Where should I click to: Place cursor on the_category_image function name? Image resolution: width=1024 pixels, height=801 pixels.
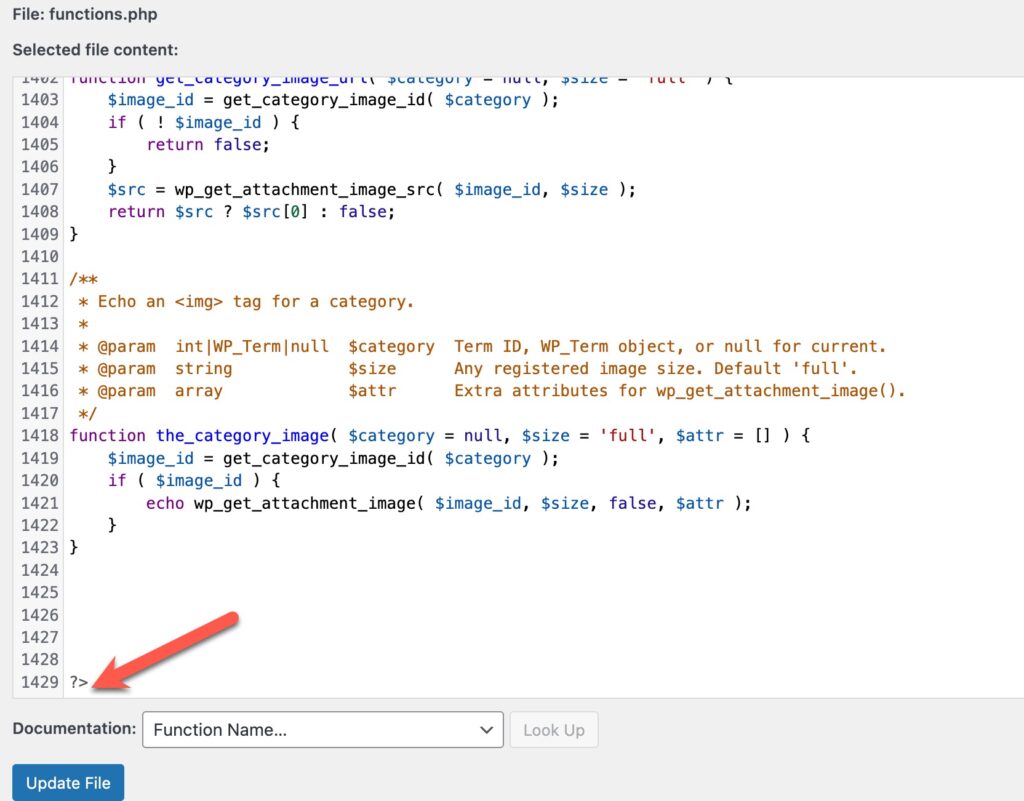click(242, 435)
